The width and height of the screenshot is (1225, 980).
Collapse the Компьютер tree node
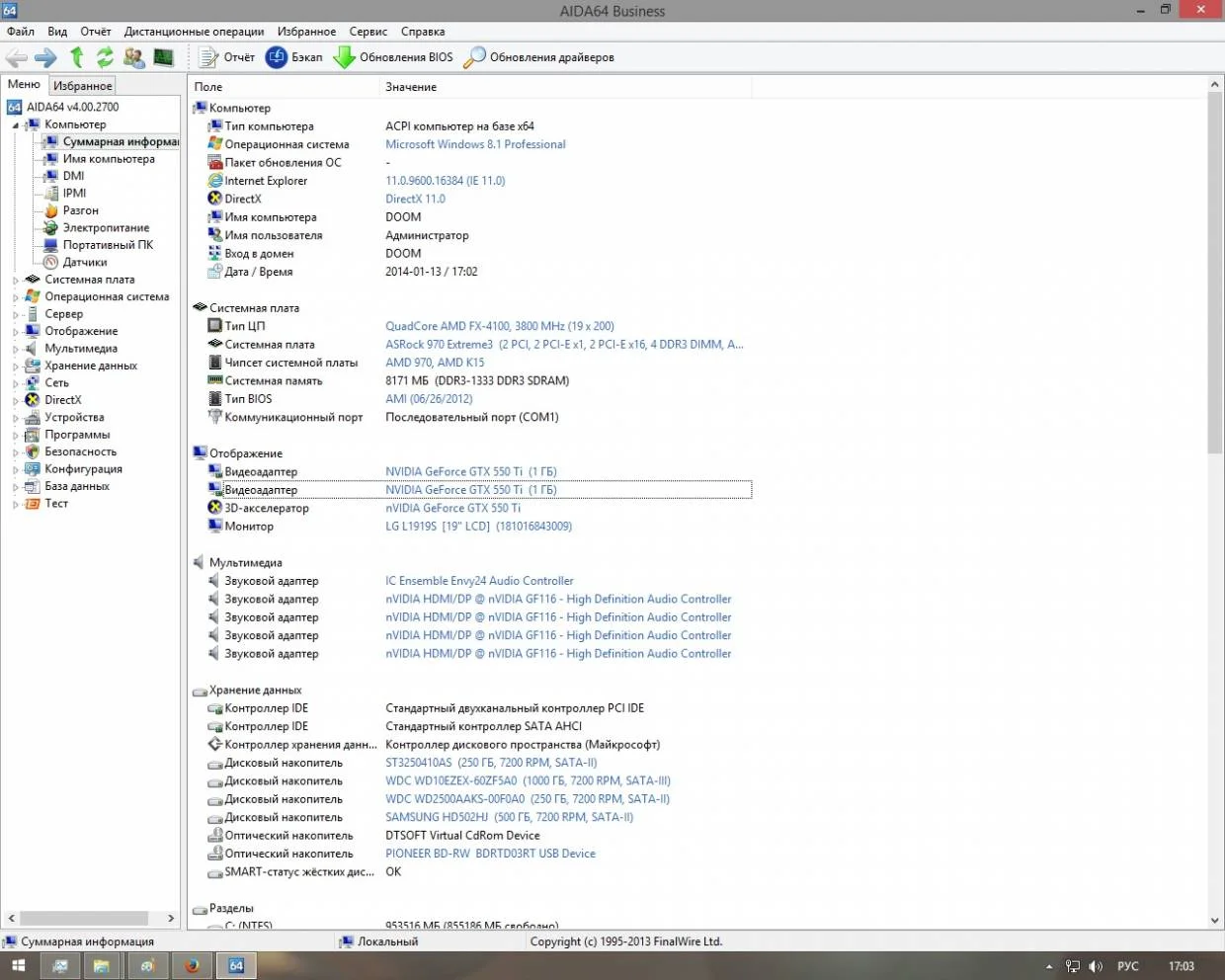coord(15,125)
